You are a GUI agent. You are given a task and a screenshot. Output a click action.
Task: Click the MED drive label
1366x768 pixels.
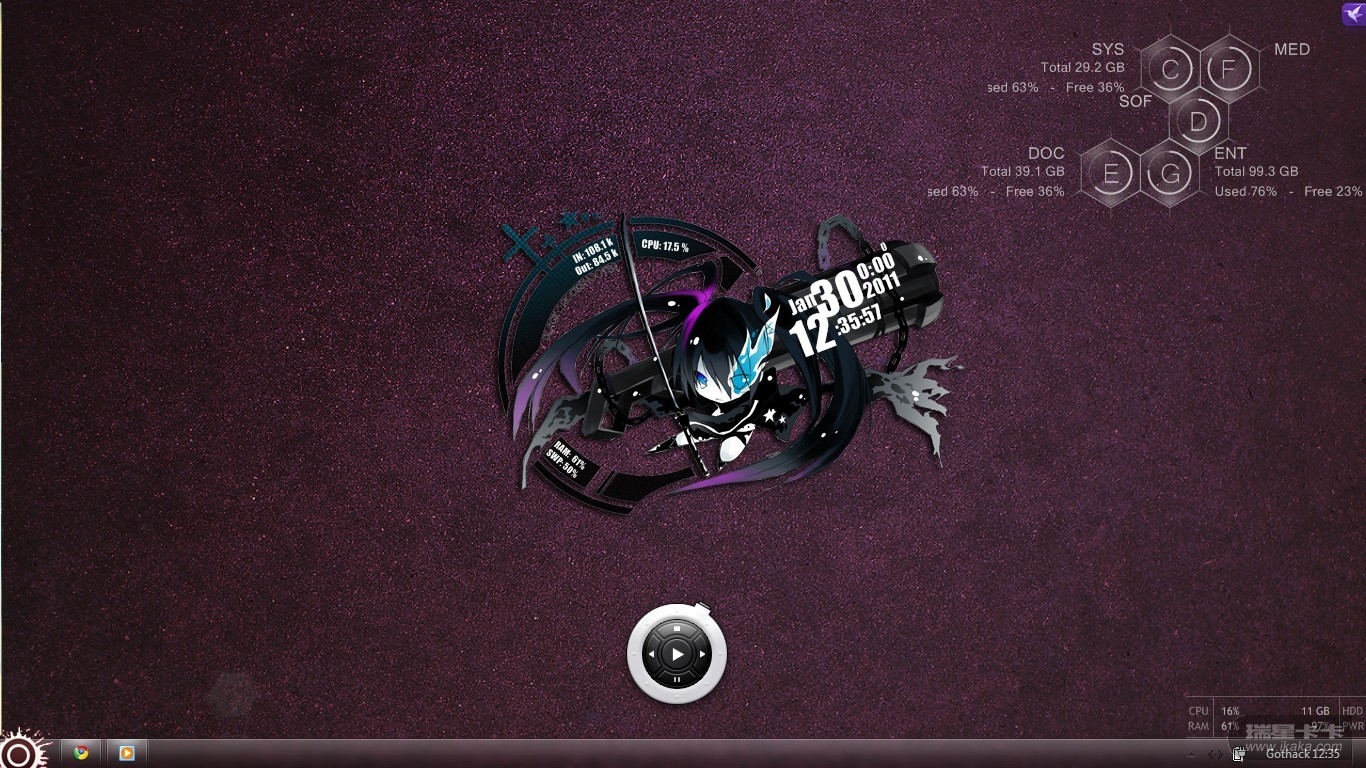[1292, 49]
